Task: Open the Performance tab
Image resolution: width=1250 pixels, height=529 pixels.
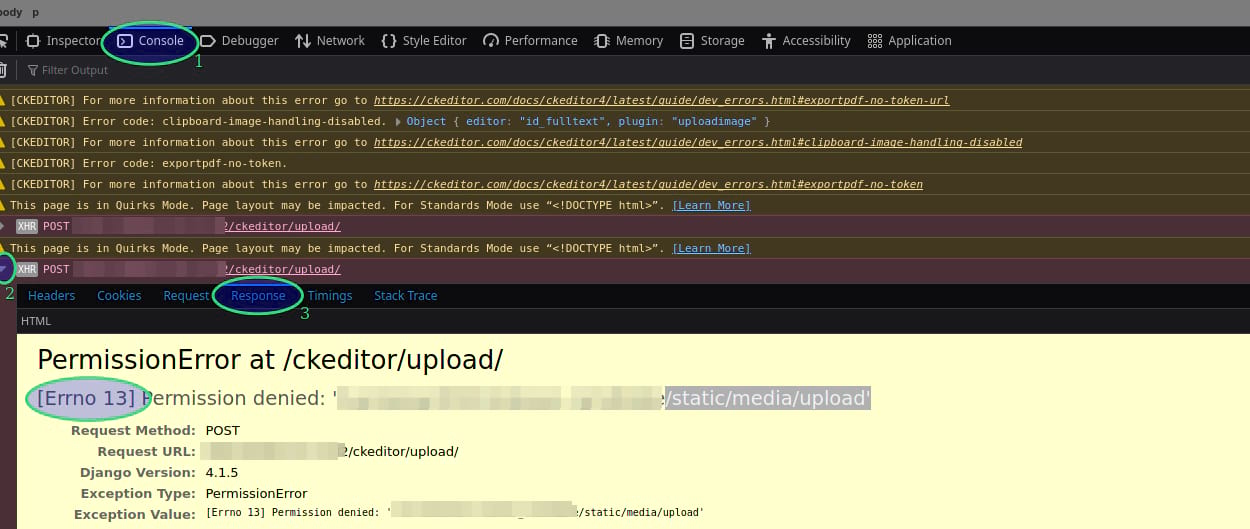Action: pyautogui.click(x=530, y=41)
